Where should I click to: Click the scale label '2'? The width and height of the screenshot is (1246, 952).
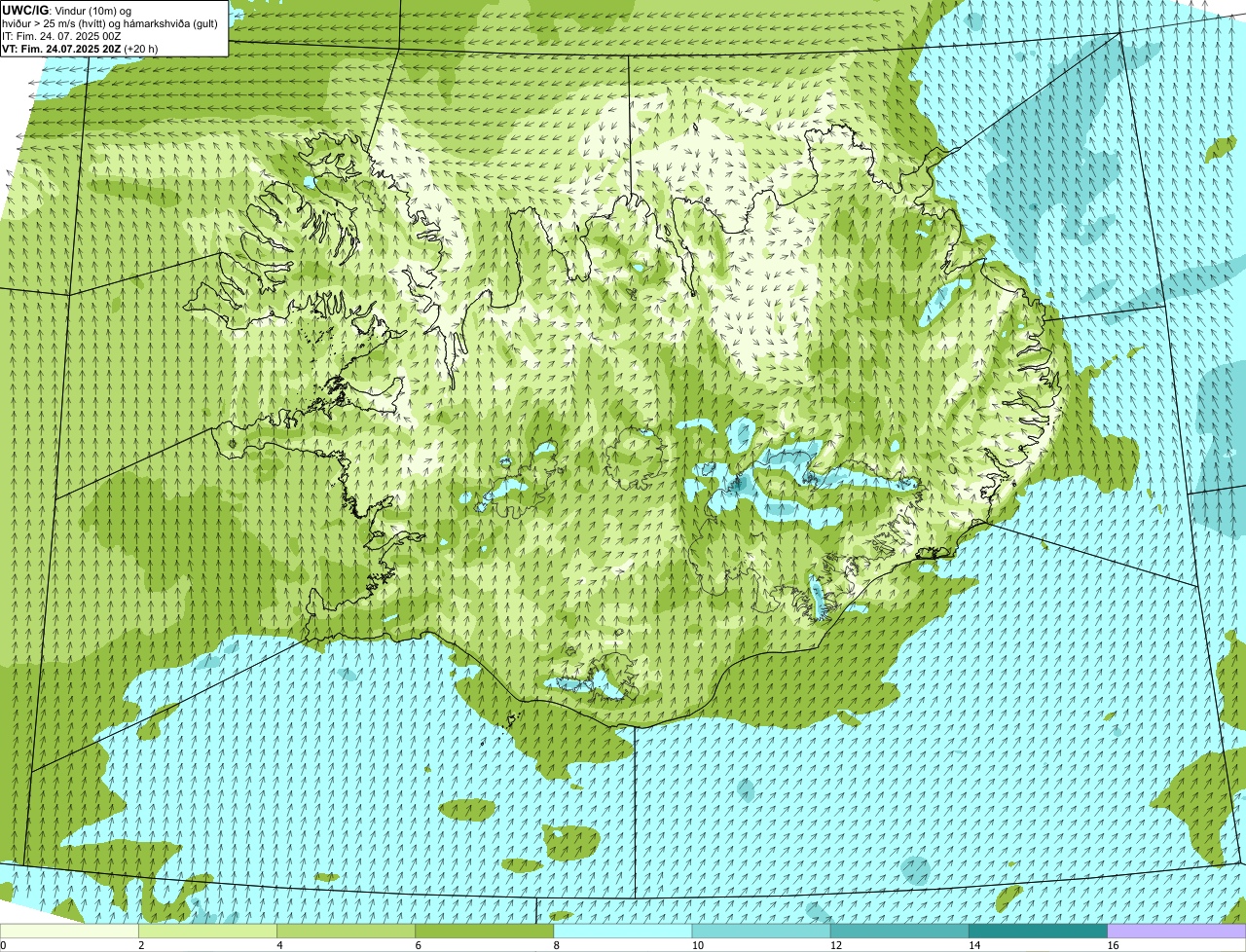click(141, 945)
